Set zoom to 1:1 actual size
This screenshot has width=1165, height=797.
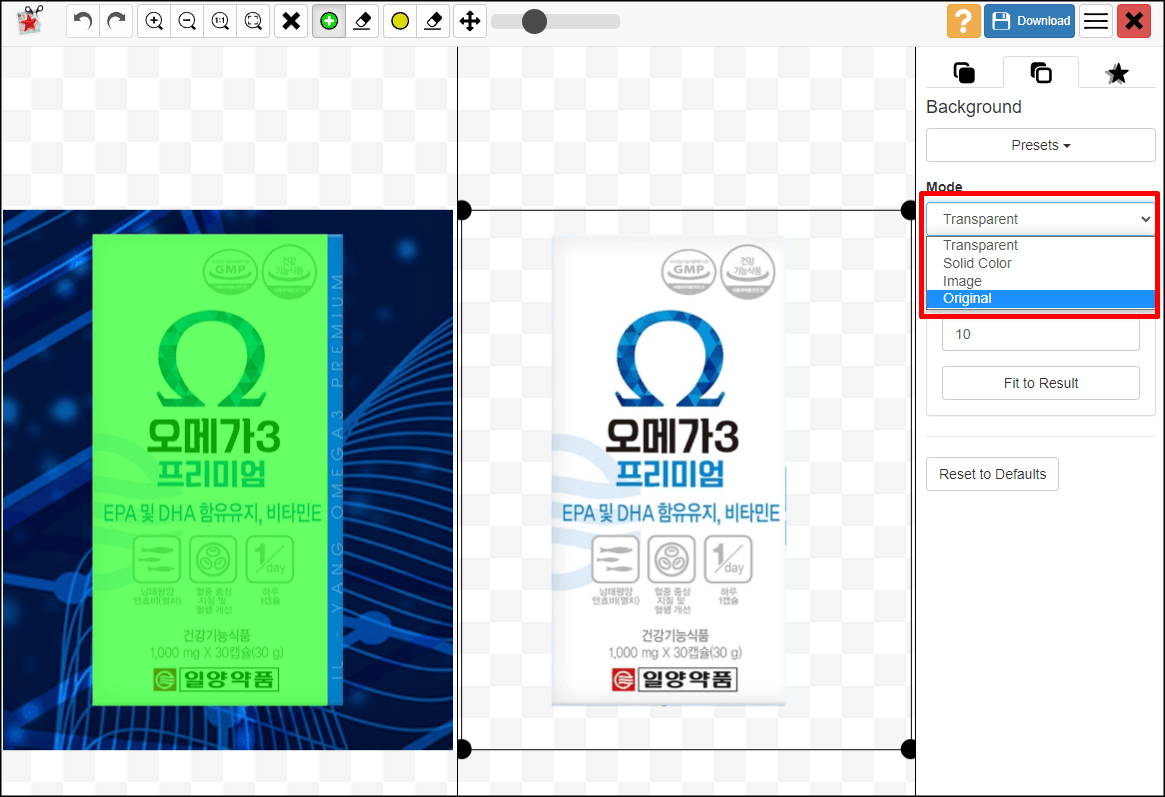(x=220, y=21)
